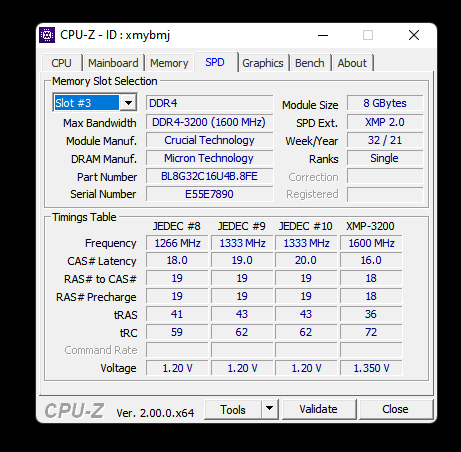Select the SPD tab

215,62
